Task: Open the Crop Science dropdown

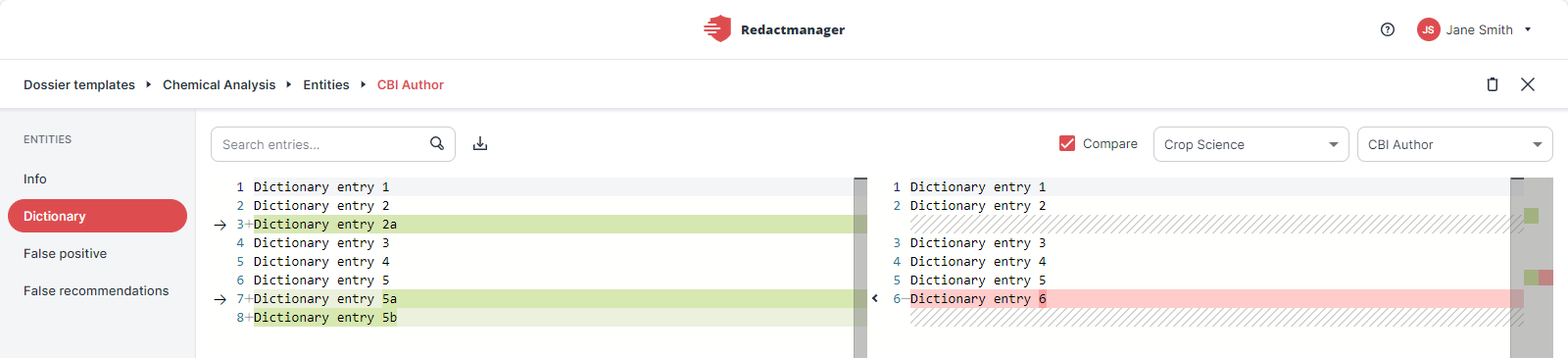Action: coord(1251,144)
